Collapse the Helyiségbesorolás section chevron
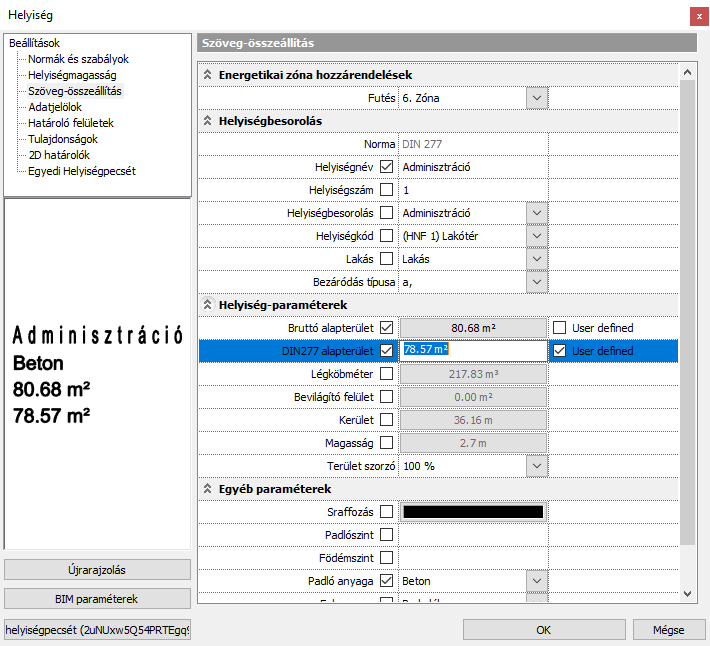 [208, 121]
